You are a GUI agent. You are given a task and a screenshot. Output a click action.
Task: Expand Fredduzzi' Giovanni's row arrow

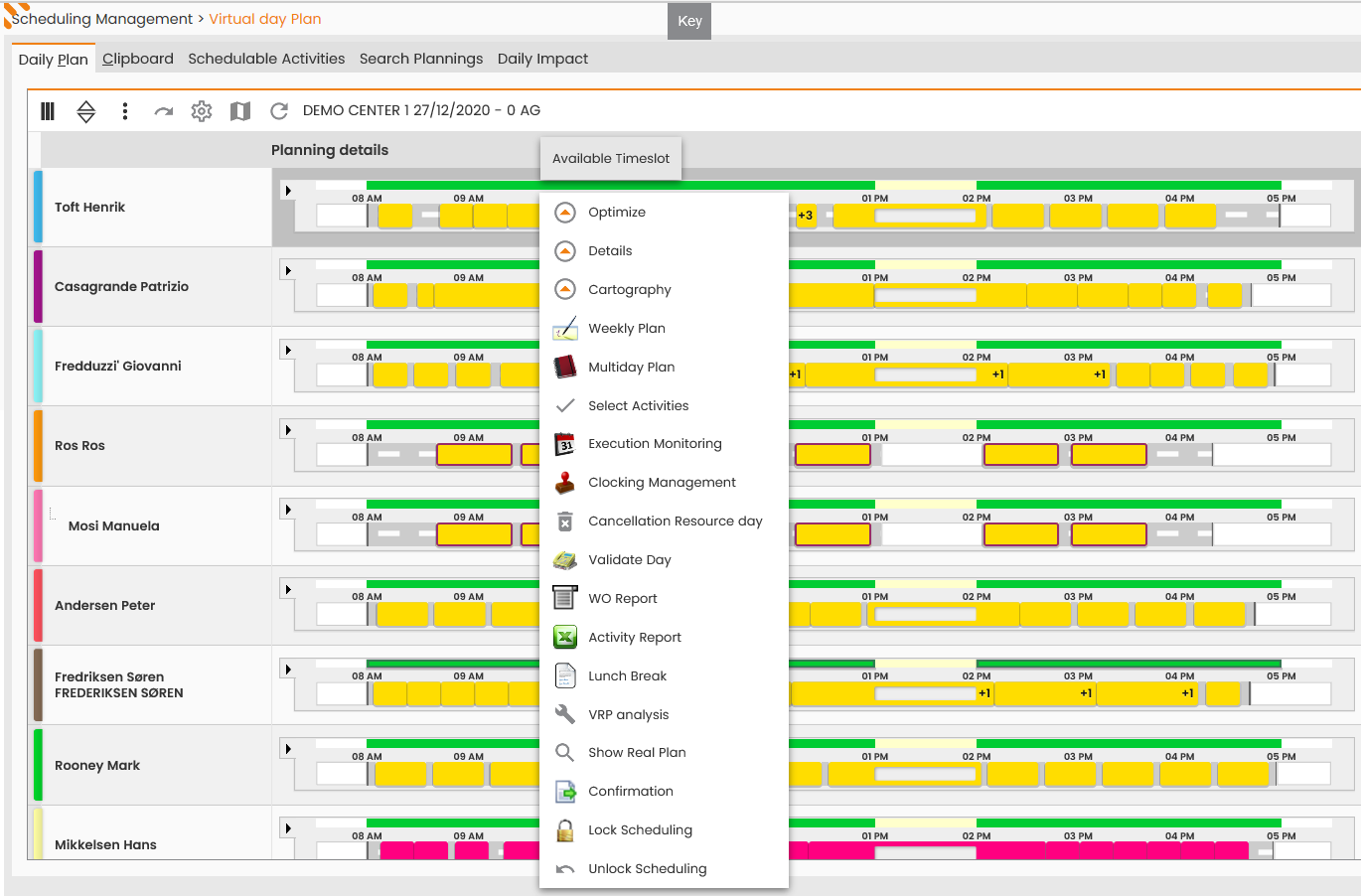pyautogui.click(x=288, y=350)
